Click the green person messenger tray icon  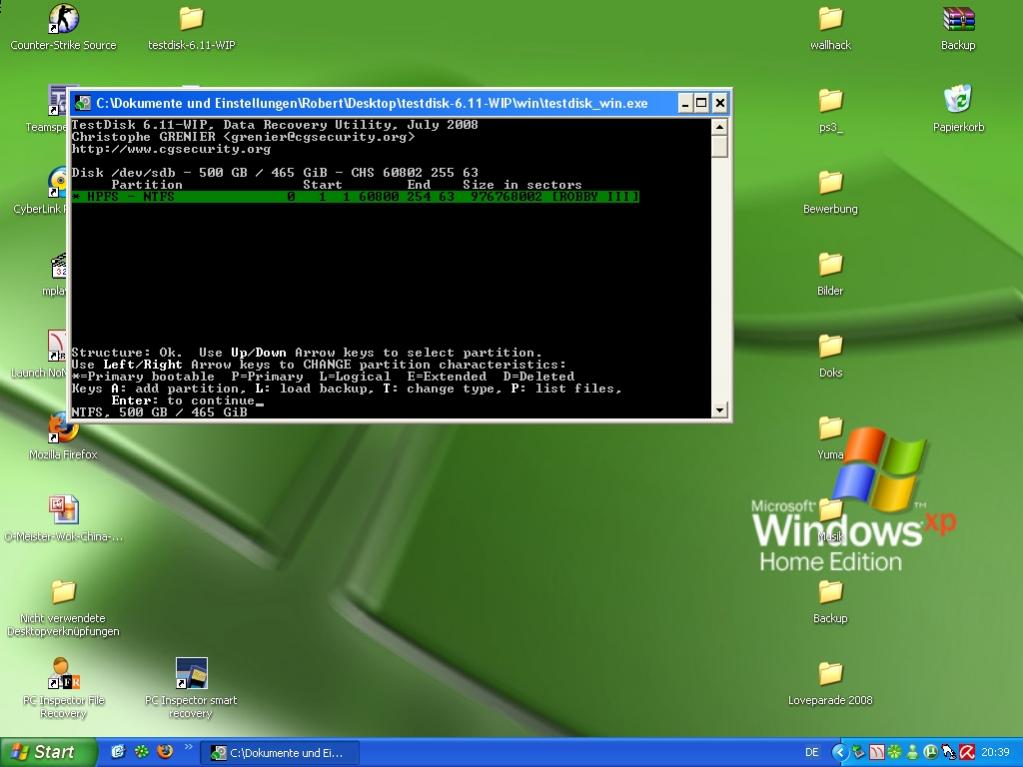(x=913, y=752)
